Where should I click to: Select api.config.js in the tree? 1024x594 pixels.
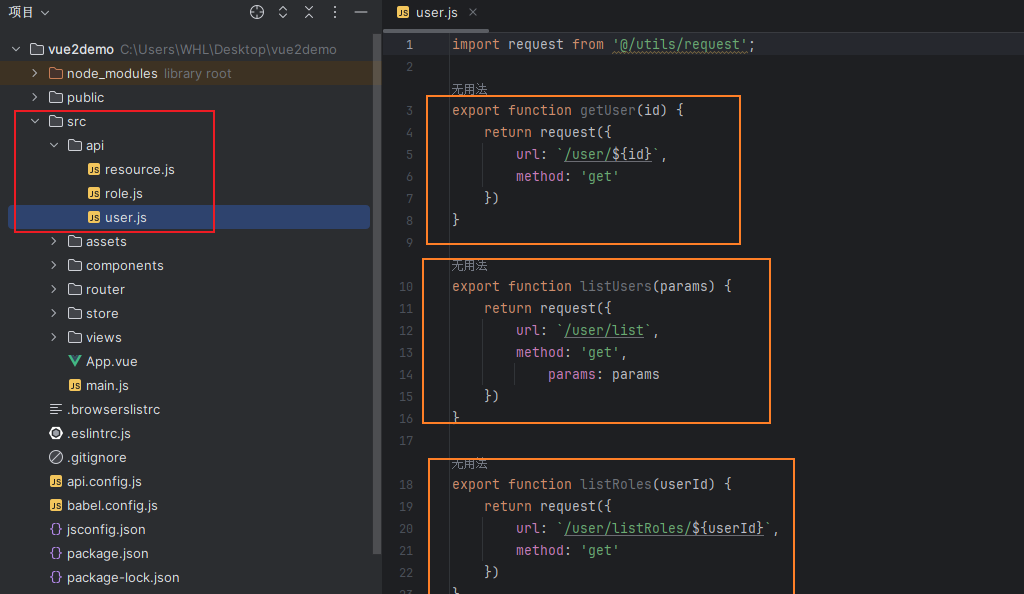(104, 482)
